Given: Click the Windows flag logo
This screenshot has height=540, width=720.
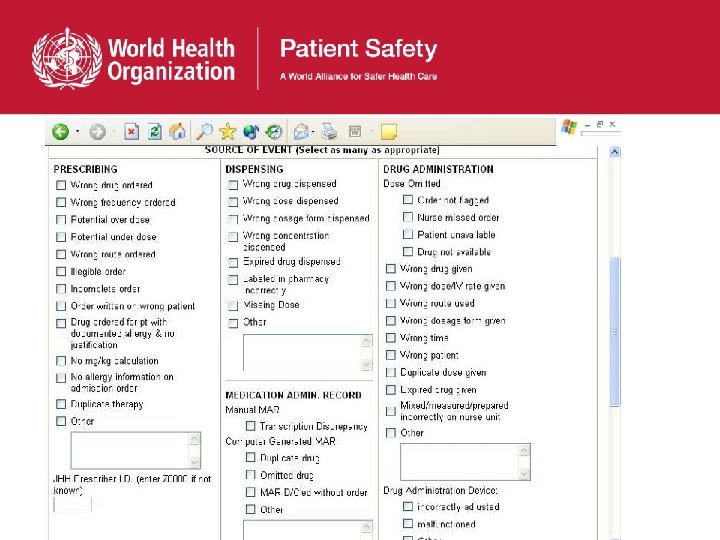Looking at the screenshot, I should (x=569, y=127).
